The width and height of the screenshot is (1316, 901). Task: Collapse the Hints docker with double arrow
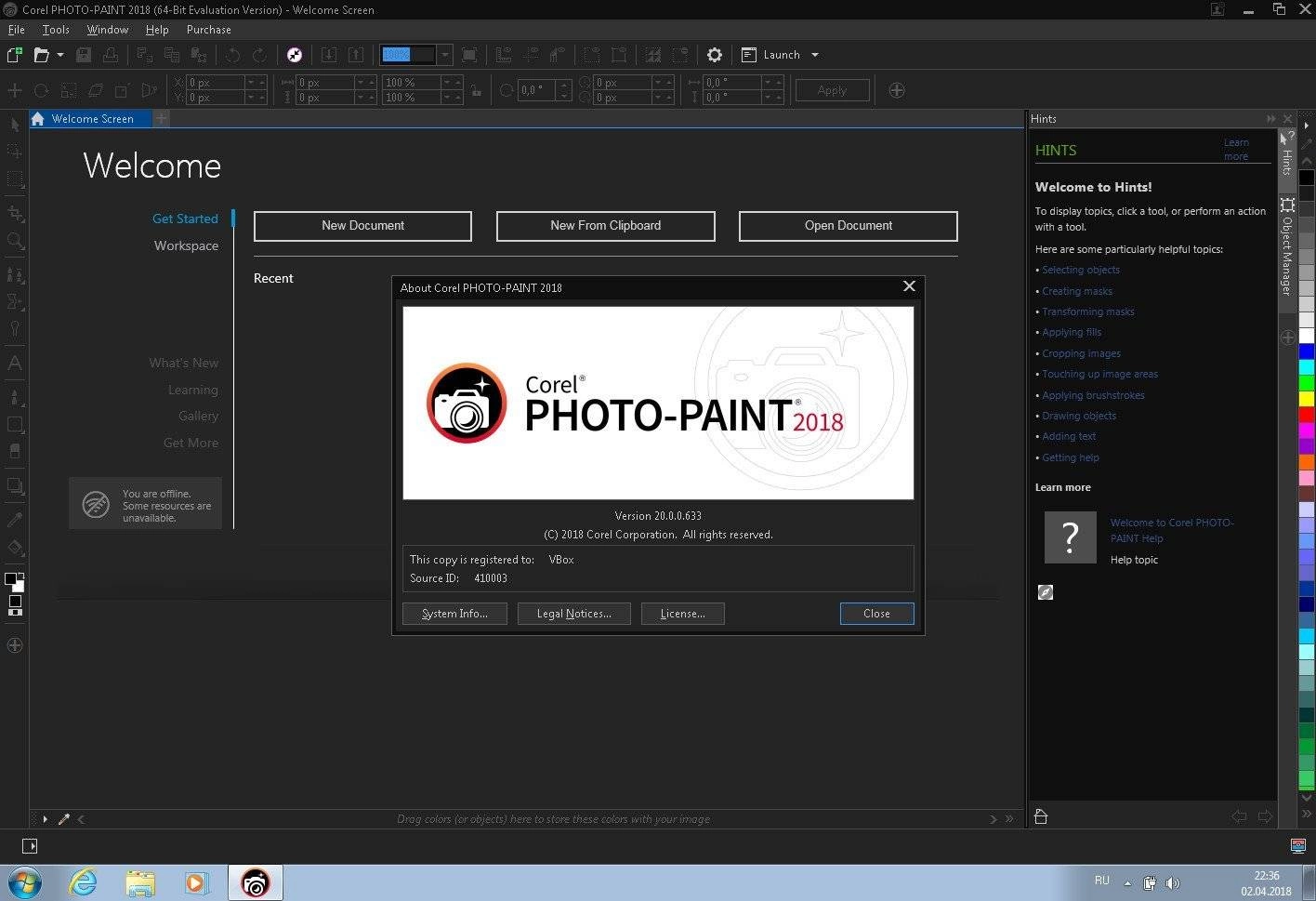[x=1270, y=119]
